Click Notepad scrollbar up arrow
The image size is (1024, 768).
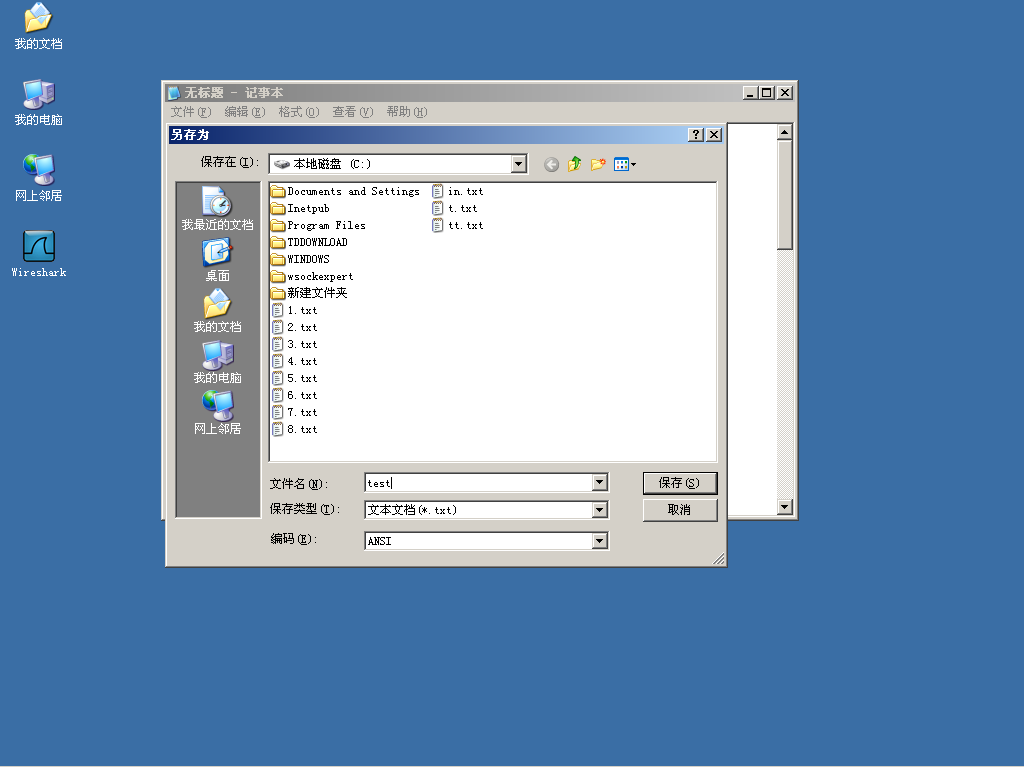coord(785,132)
